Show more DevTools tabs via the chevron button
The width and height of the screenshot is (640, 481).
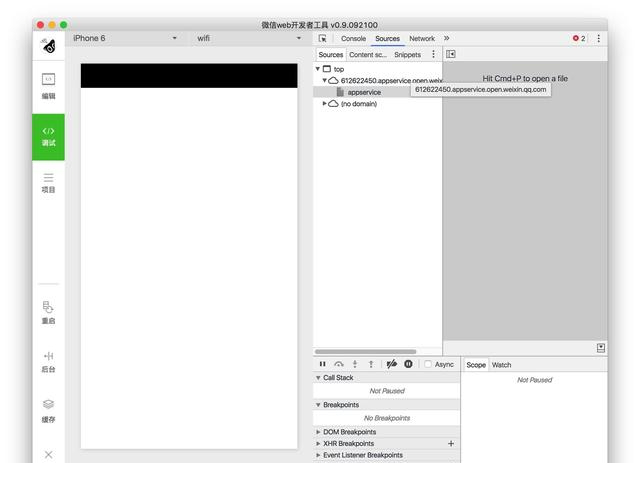[447, 38]
